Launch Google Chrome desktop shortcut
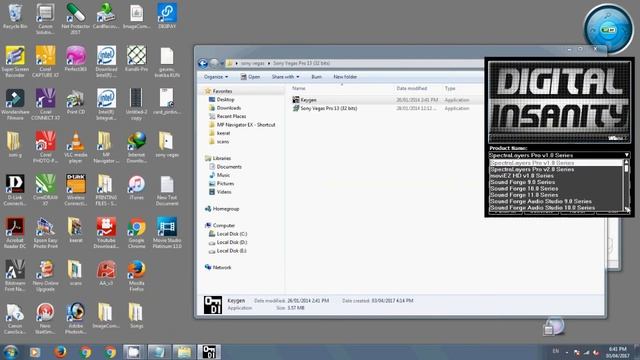This screenshot has height=360, width=640. point(136,233)
